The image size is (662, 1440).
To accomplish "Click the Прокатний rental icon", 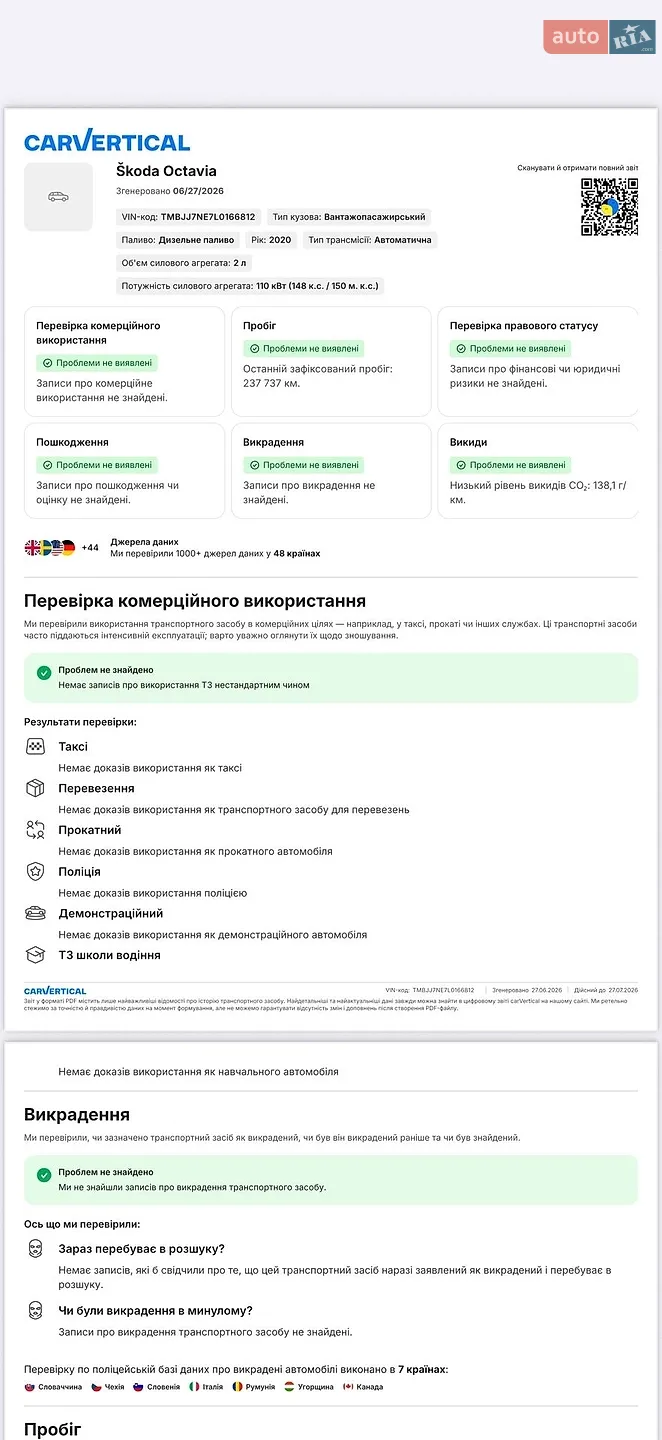I will coord(36,829).
